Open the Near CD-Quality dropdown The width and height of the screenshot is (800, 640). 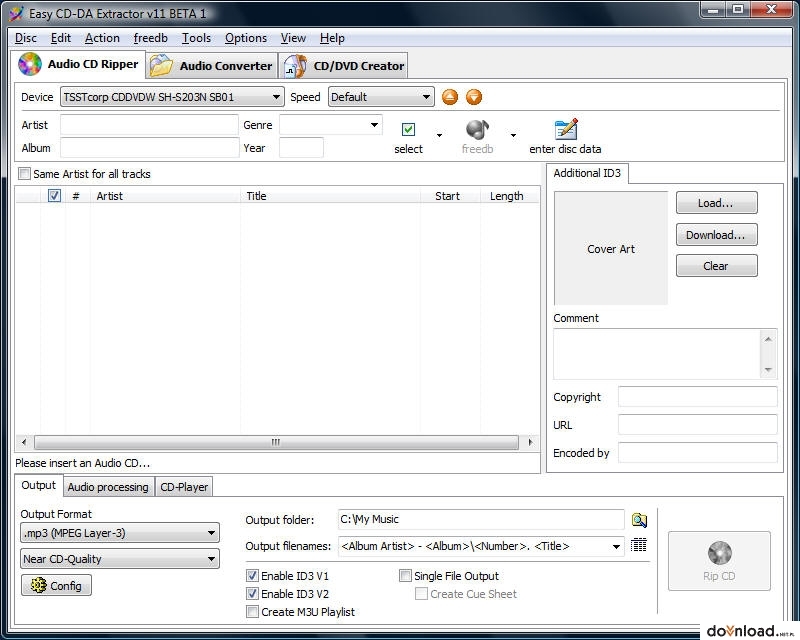point(120,559)
